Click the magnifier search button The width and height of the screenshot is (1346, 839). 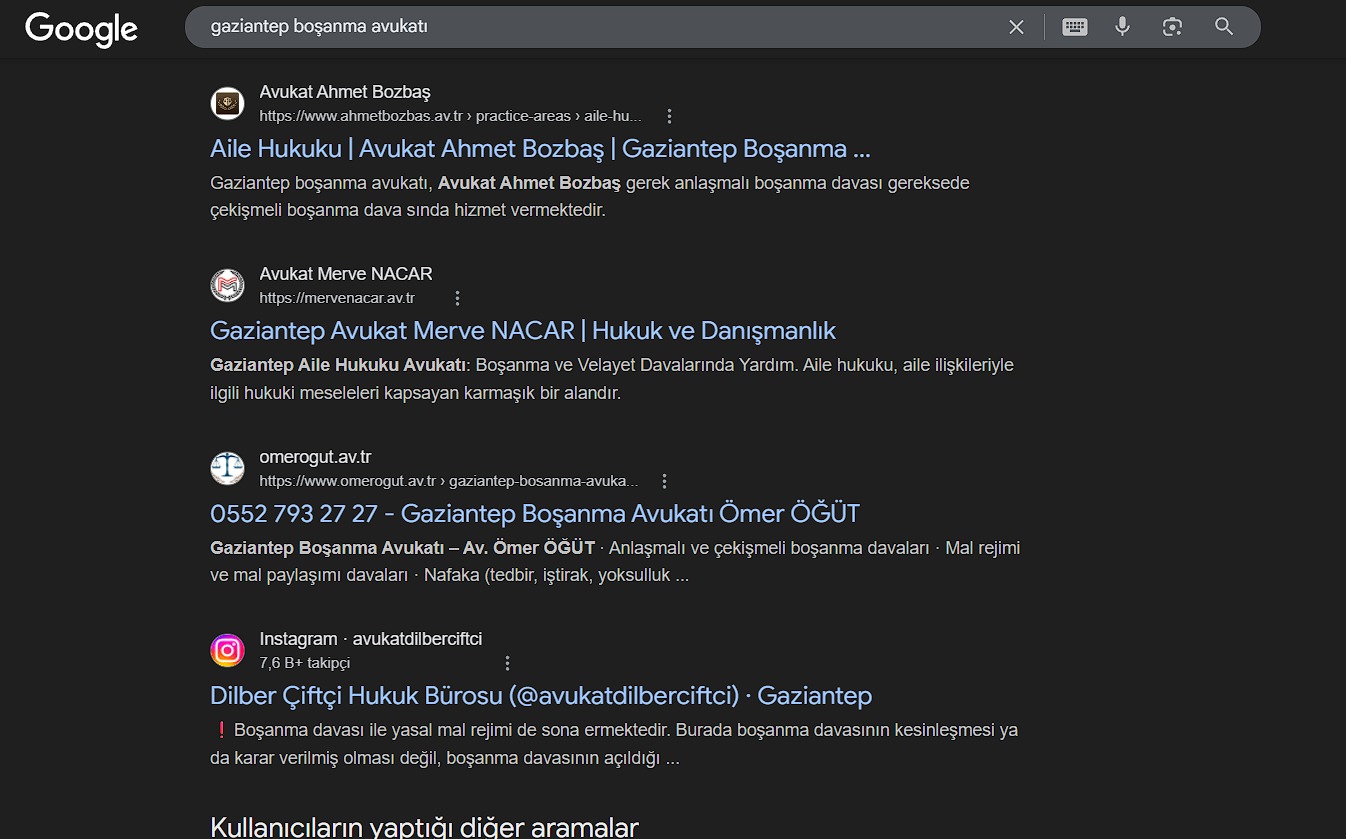pos(1224,27)
